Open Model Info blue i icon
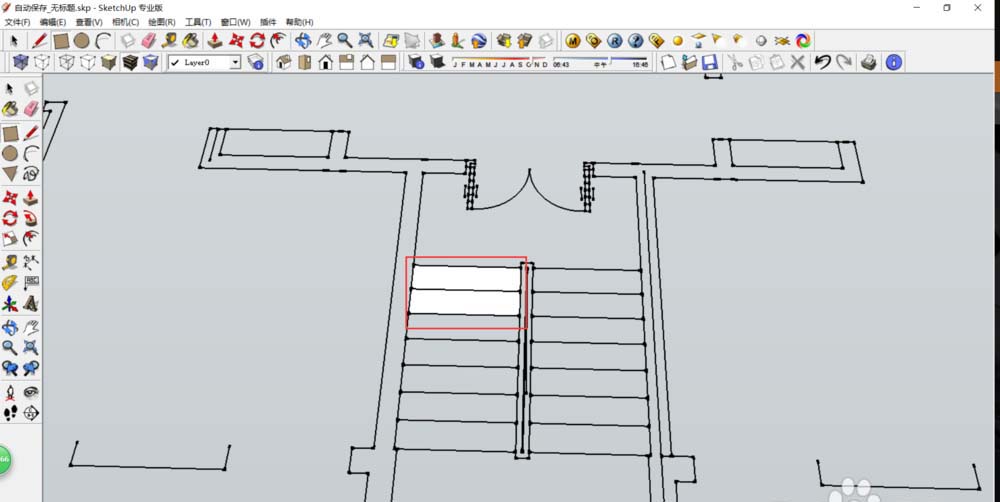Image resolution: width=1000 pixels, height=502 pixels. tap(893, 62)
